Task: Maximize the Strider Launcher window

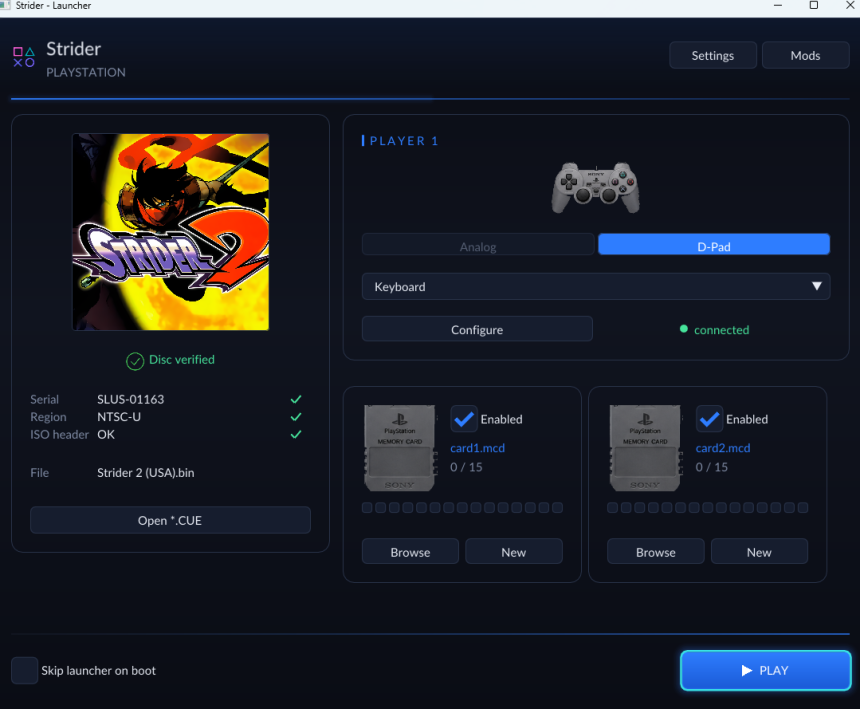Action: [x=813, y=5]
